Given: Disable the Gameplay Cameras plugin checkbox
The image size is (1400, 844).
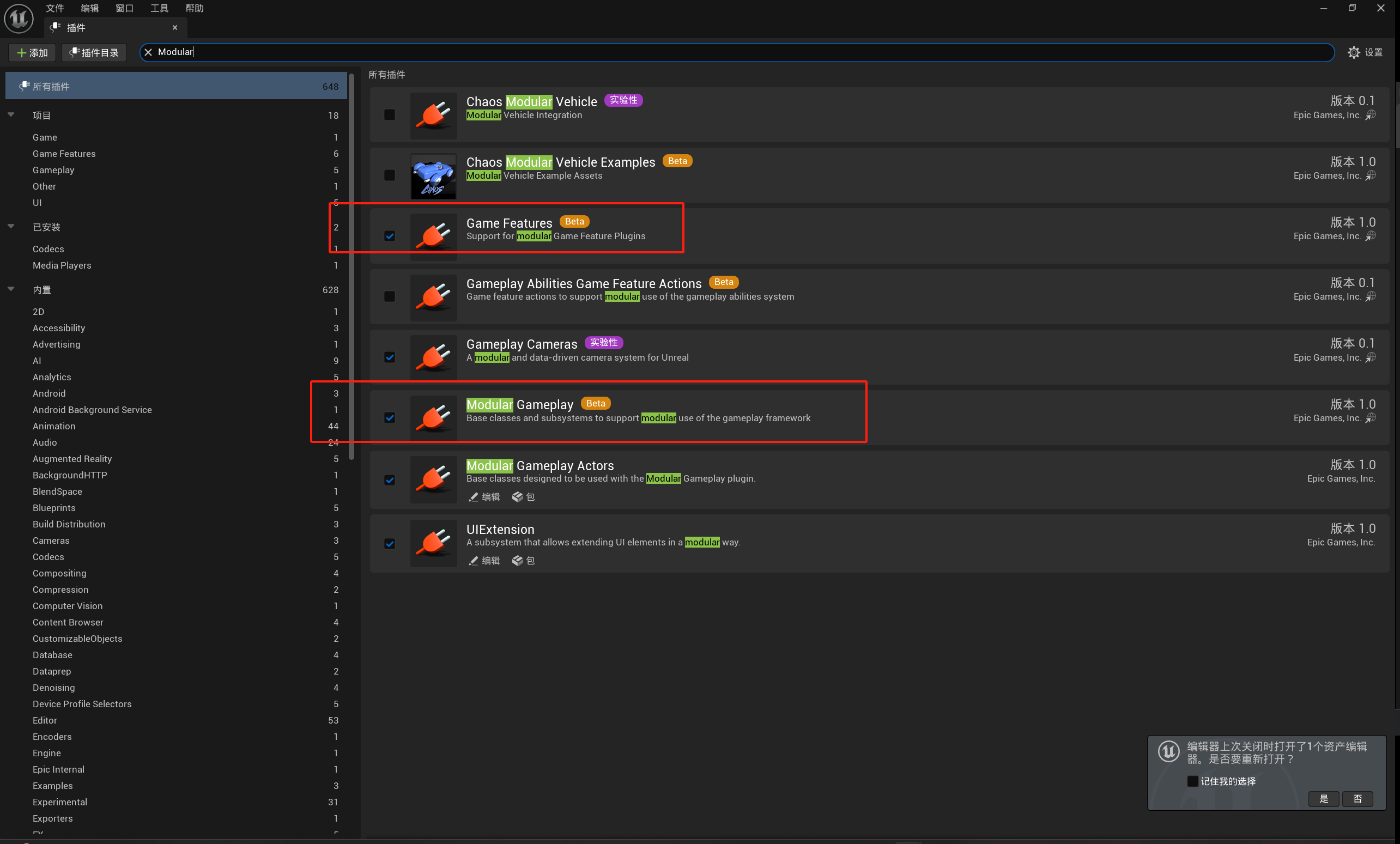Looking at the screenshot, I should tap(389, 357).
